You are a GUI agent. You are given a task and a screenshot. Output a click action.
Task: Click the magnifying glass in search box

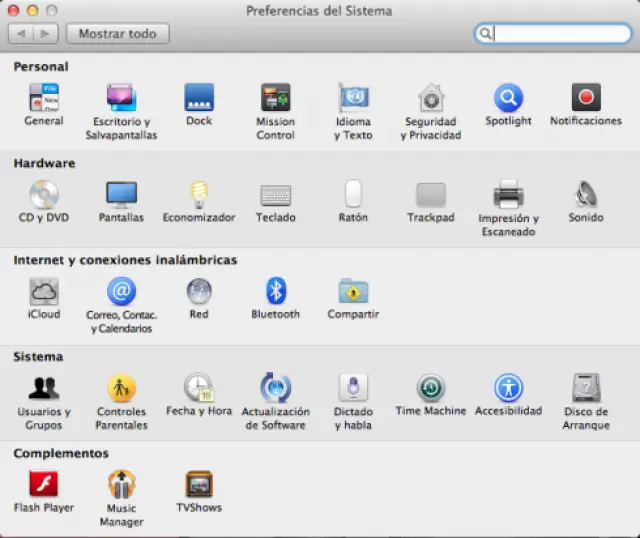click(x=485, y=33)
